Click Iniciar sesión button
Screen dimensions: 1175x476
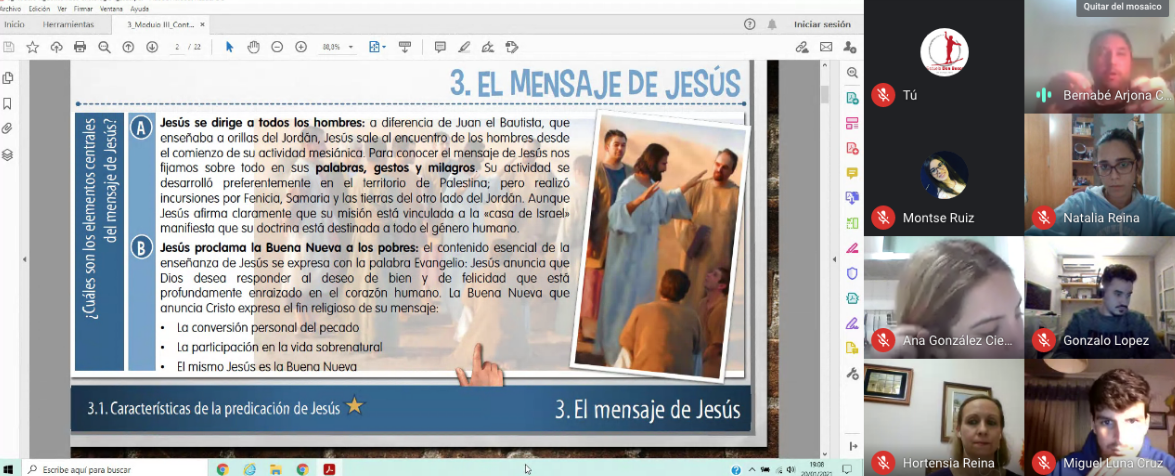click(x=822, y=24)
